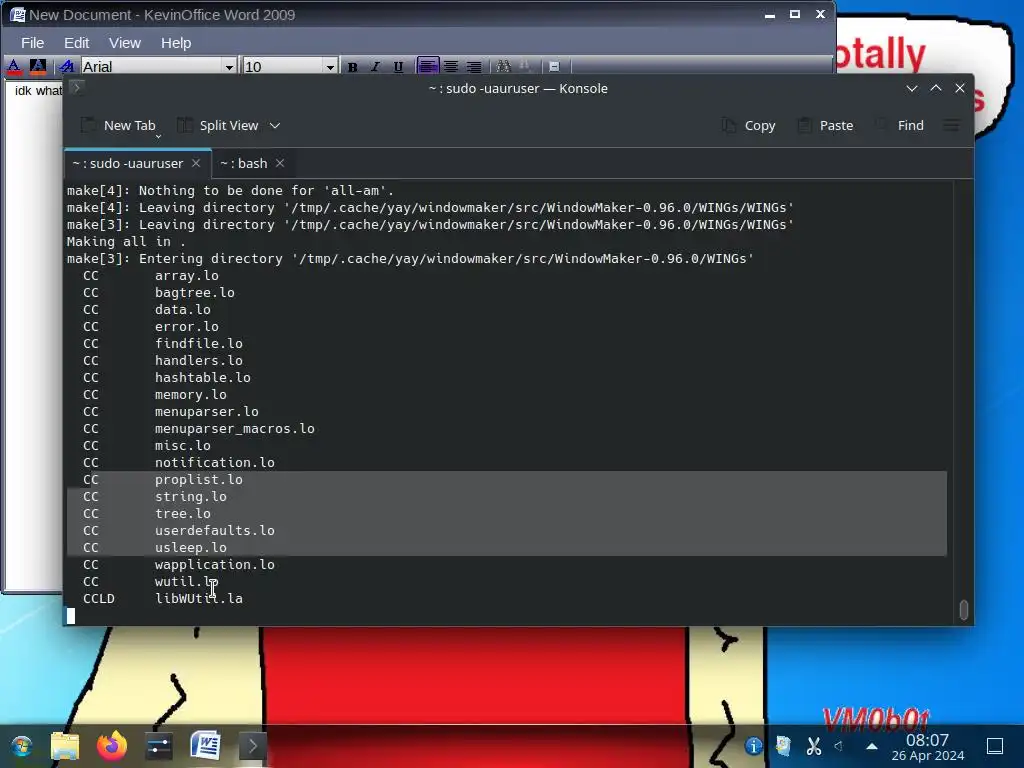Screen dimensions: 1024x768
Task: Click 'menuparser_macros.lo' in terminal output
Action: pos(234,428)
